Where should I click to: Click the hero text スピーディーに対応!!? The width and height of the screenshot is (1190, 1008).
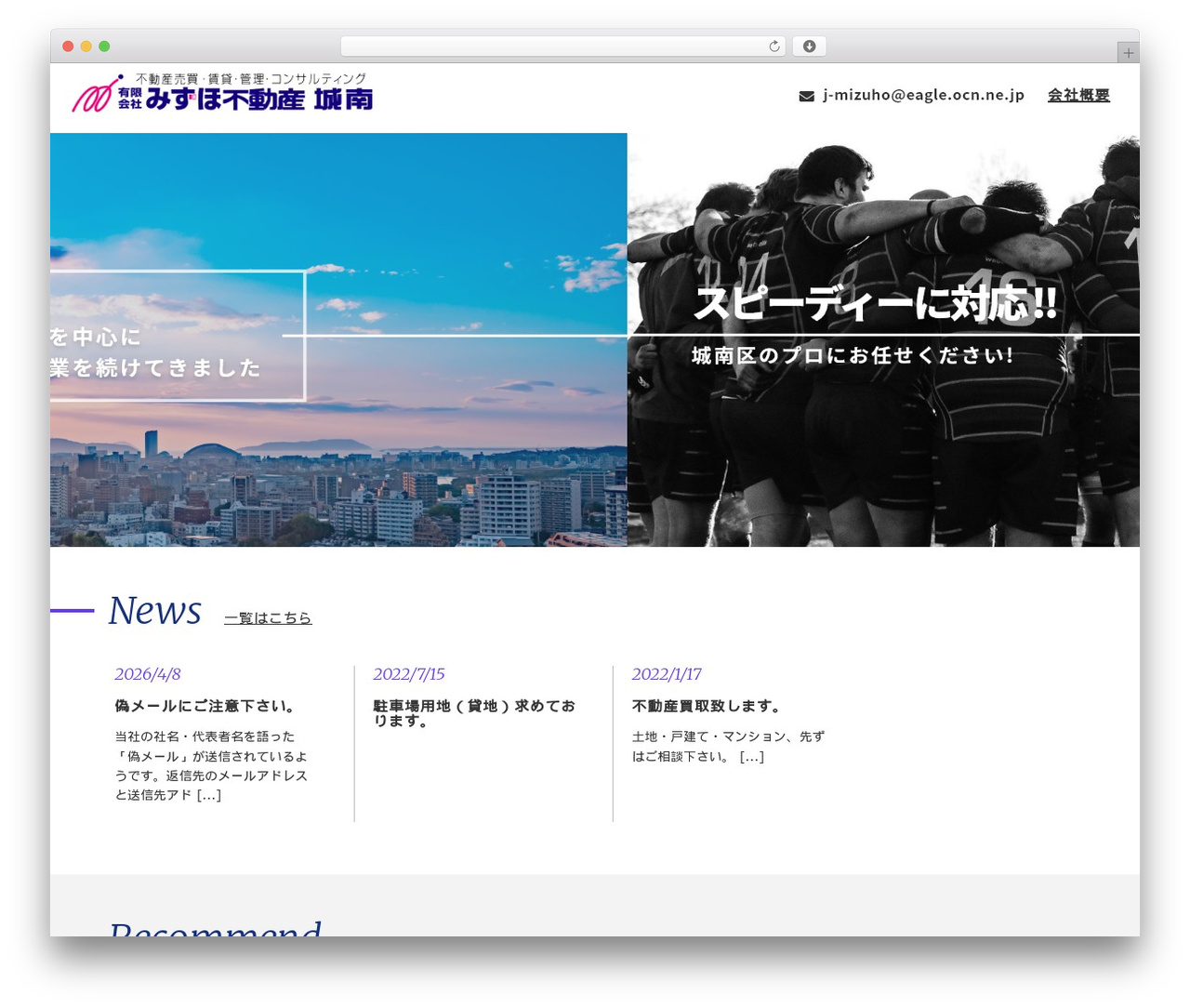[x=875, y=304]
